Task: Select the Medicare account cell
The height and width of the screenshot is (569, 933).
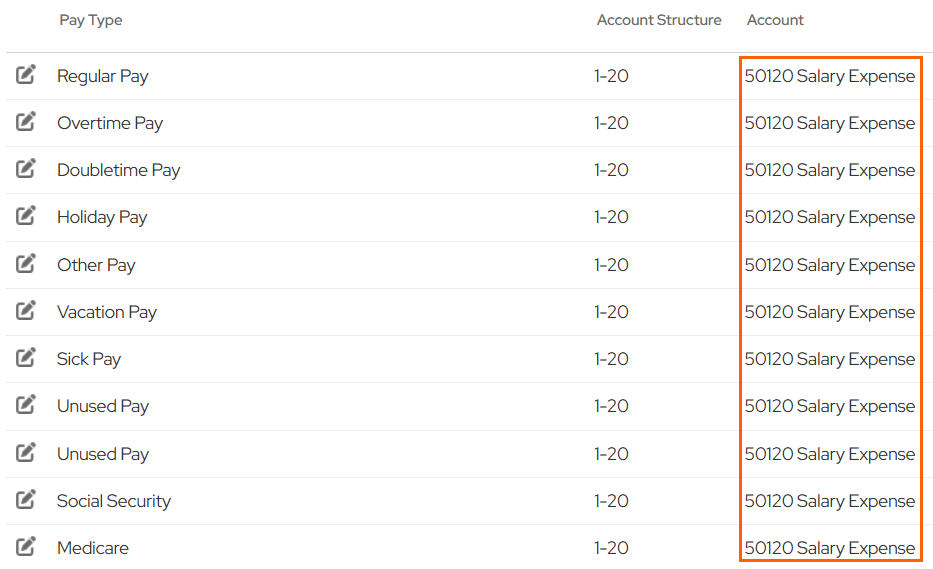Action: coord(829,548)
